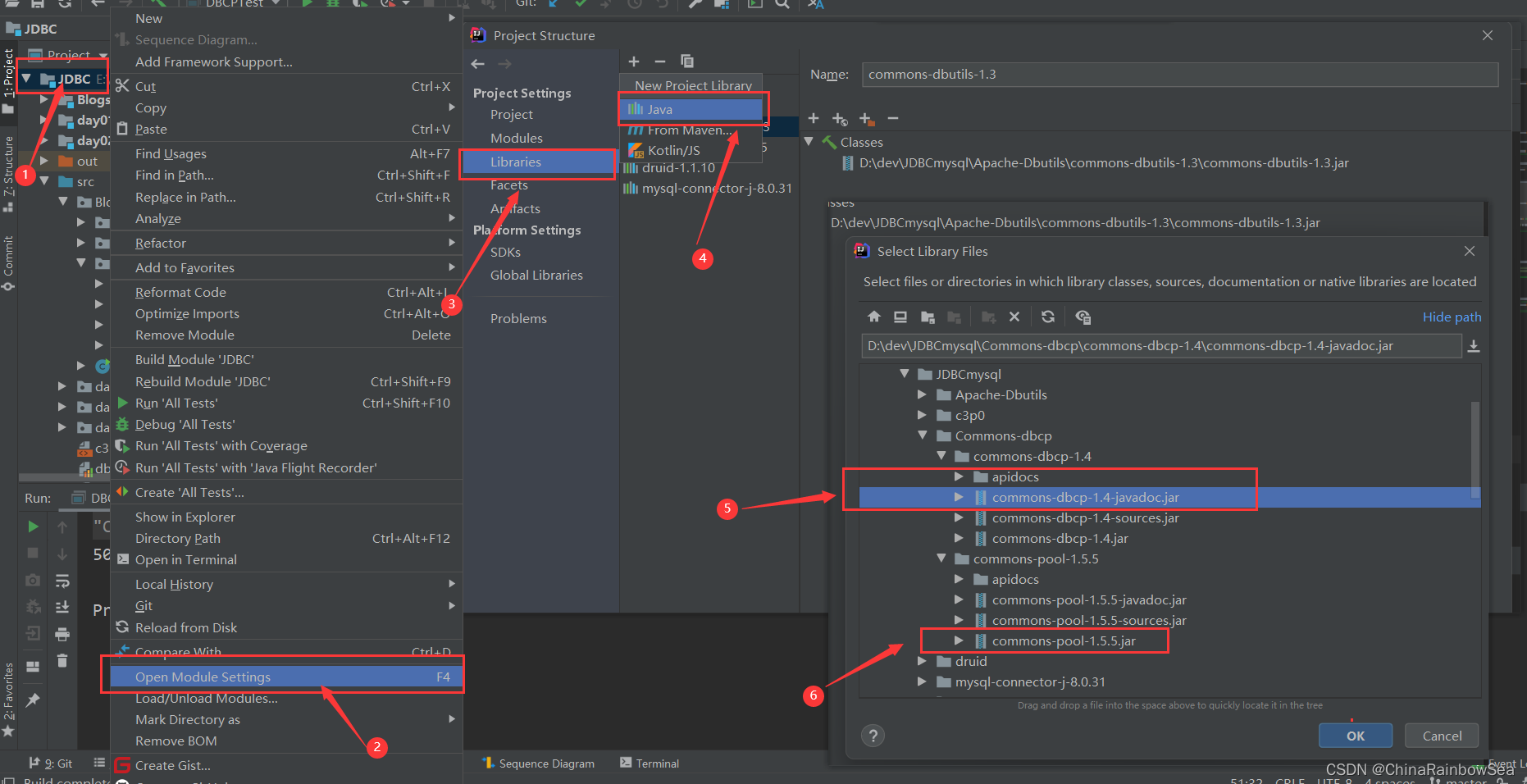The image size is (1527, 784).
Task: Expand the druid folder
Action: (923, 661)
